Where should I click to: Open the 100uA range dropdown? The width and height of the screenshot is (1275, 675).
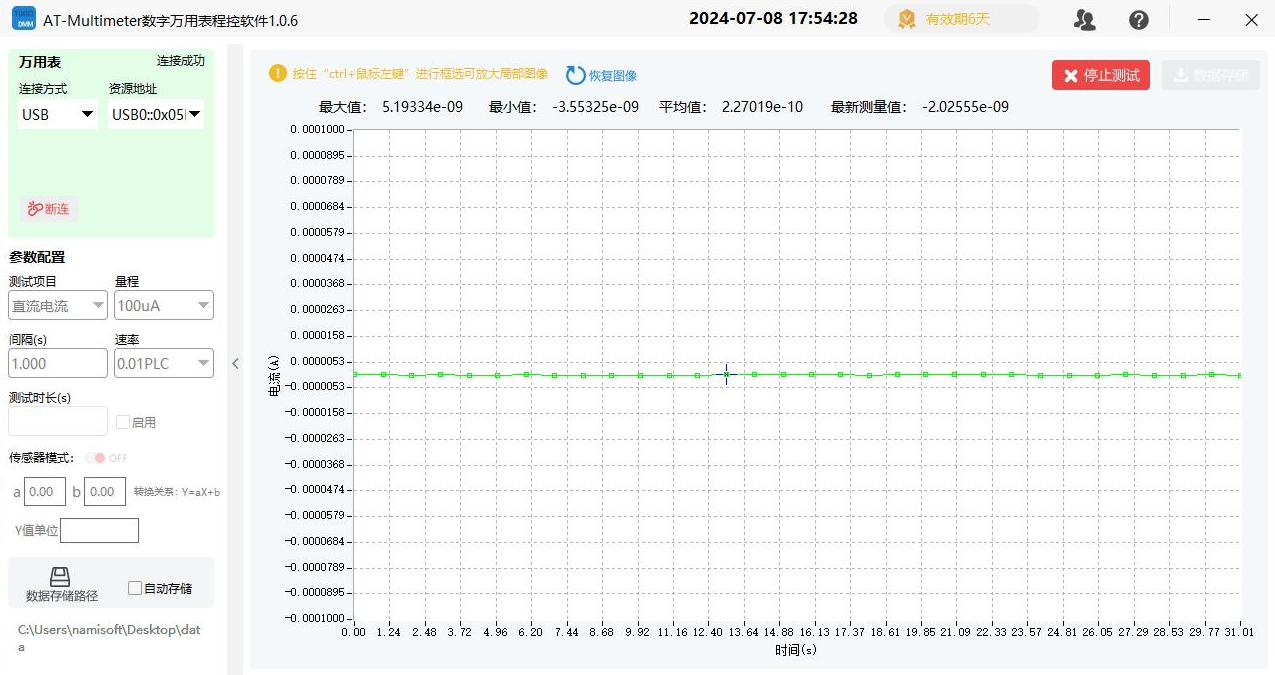coord(164,306)
